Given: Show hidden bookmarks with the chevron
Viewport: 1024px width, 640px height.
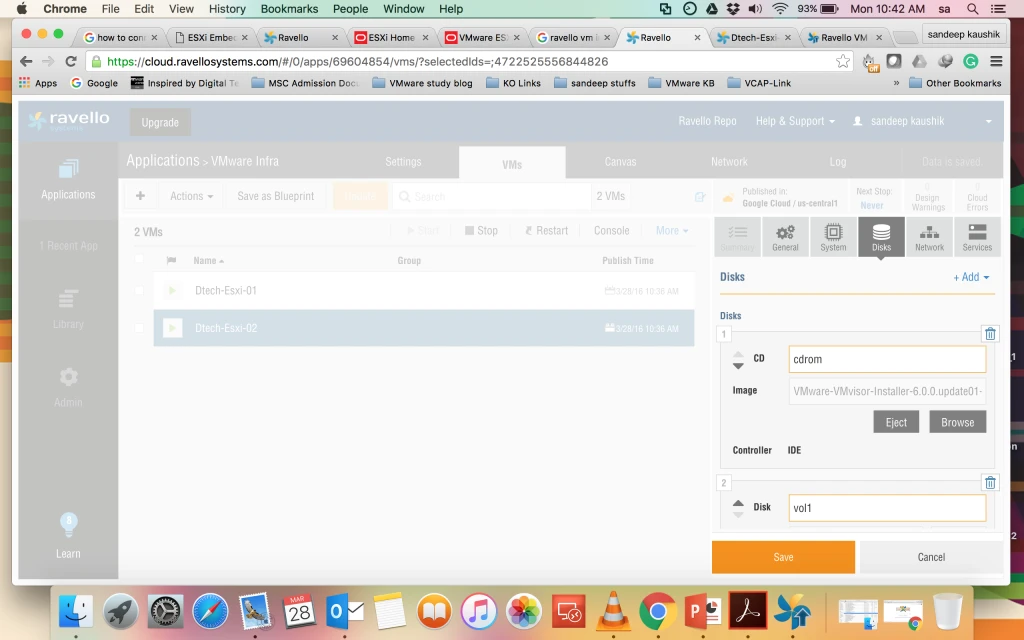Looking at the screenshot, I should pyautogui.click(x=896, y=83).
